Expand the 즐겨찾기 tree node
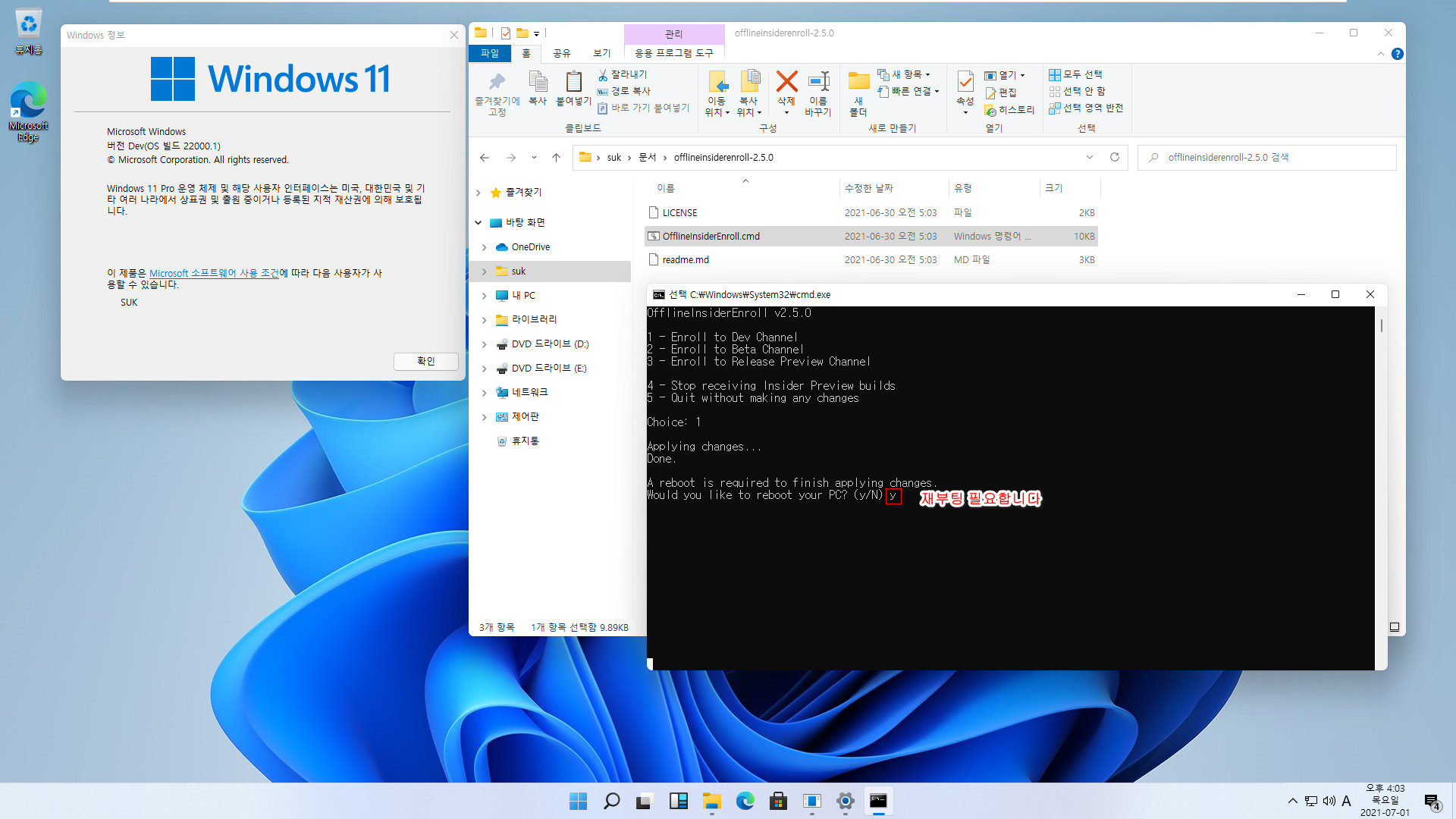The image size is (1456, 819). point(478,193)
